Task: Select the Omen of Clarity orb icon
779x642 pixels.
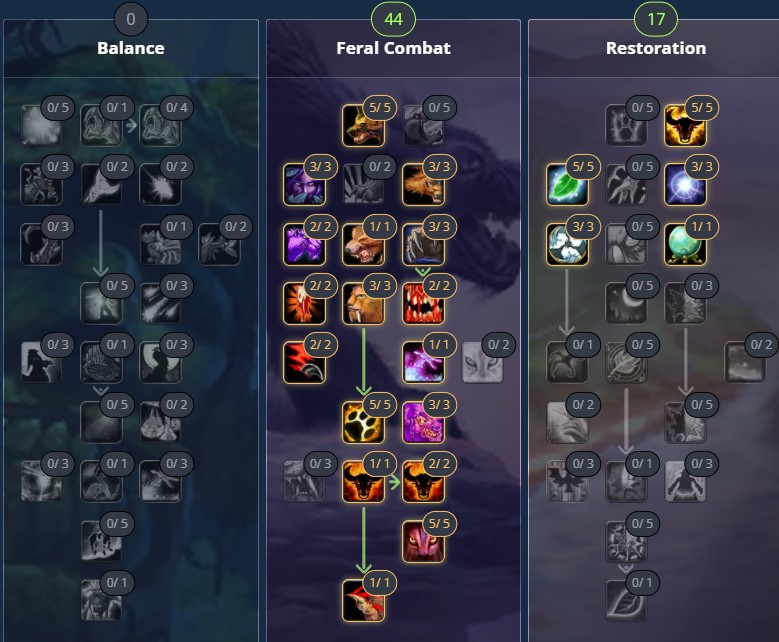Action: (685, 244)
